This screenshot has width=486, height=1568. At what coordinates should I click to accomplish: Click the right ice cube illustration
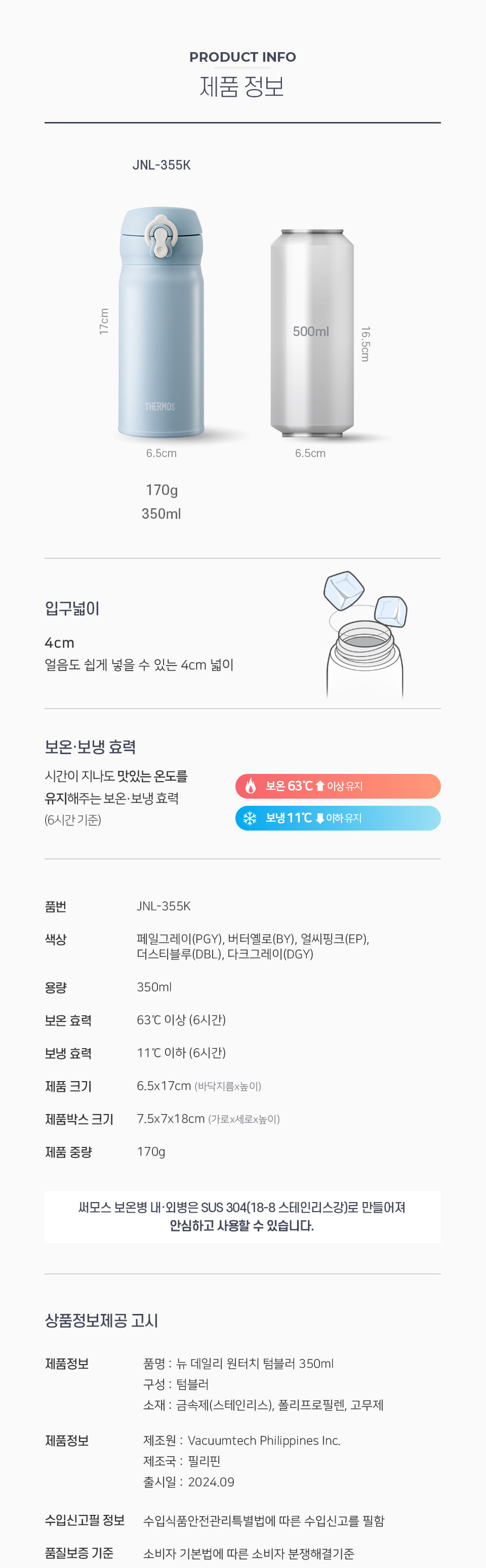(x=391, y=610)
